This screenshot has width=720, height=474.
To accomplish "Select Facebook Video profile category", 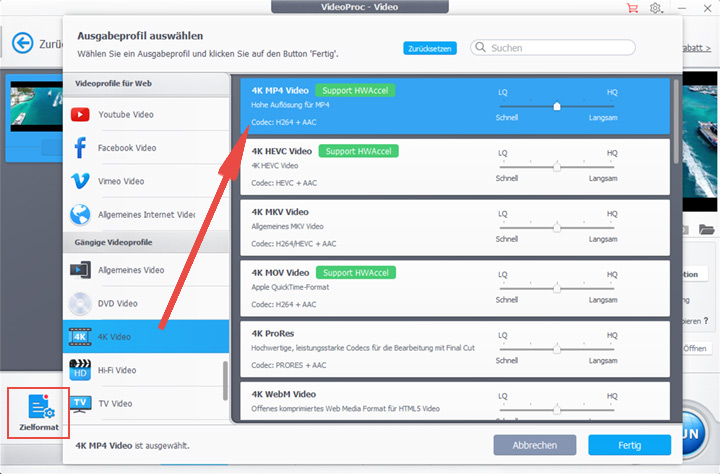I will (146, 147).
